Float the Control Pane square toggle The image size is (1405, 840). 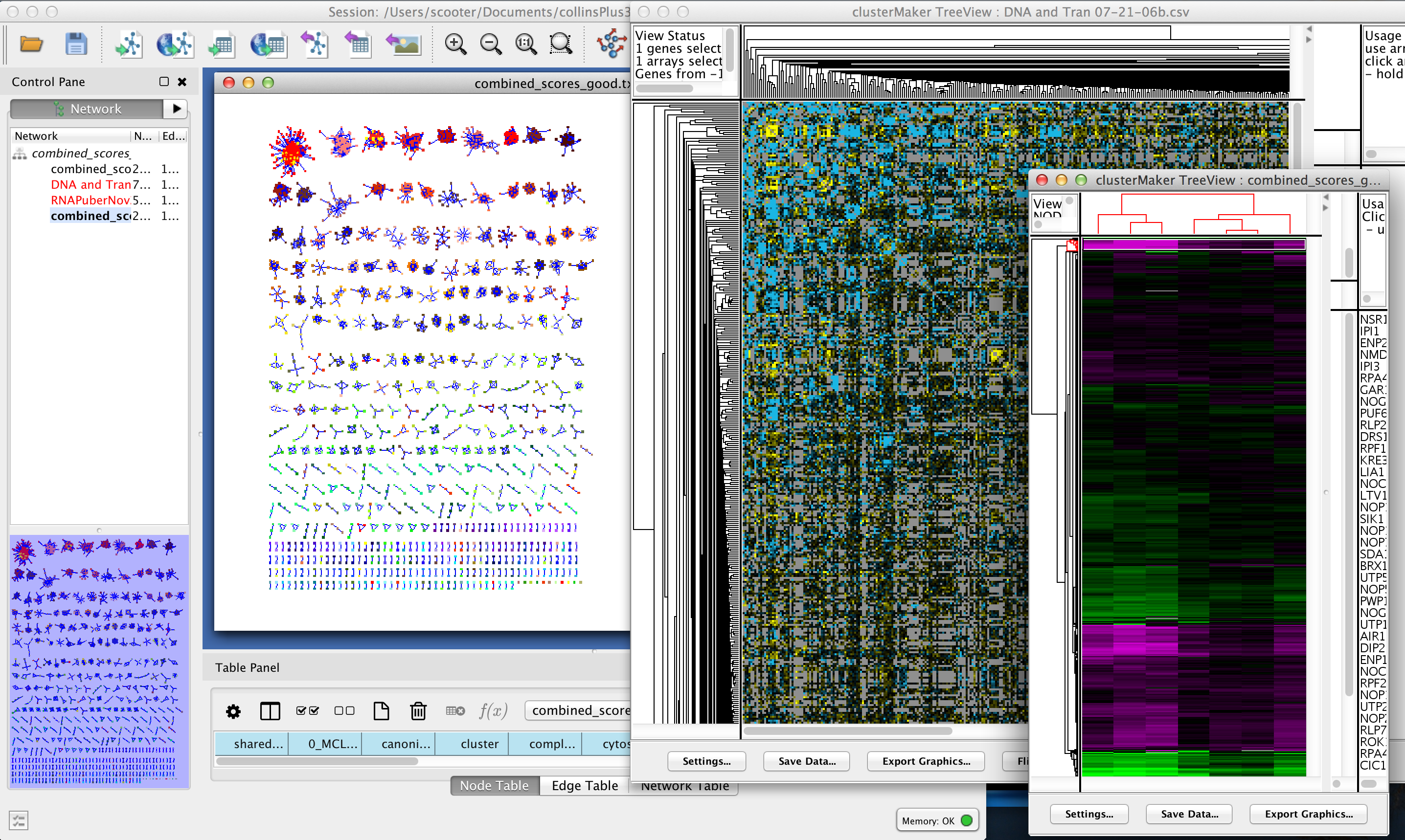tap(164, 82)
